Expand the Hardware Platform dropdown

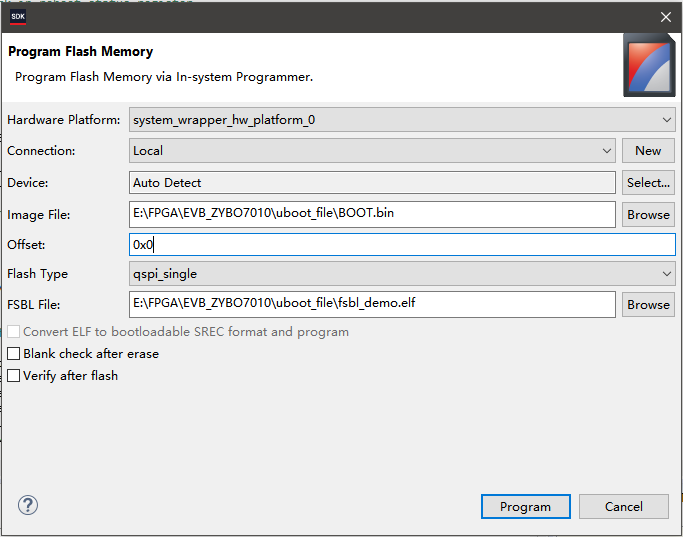tap(667, 120)
